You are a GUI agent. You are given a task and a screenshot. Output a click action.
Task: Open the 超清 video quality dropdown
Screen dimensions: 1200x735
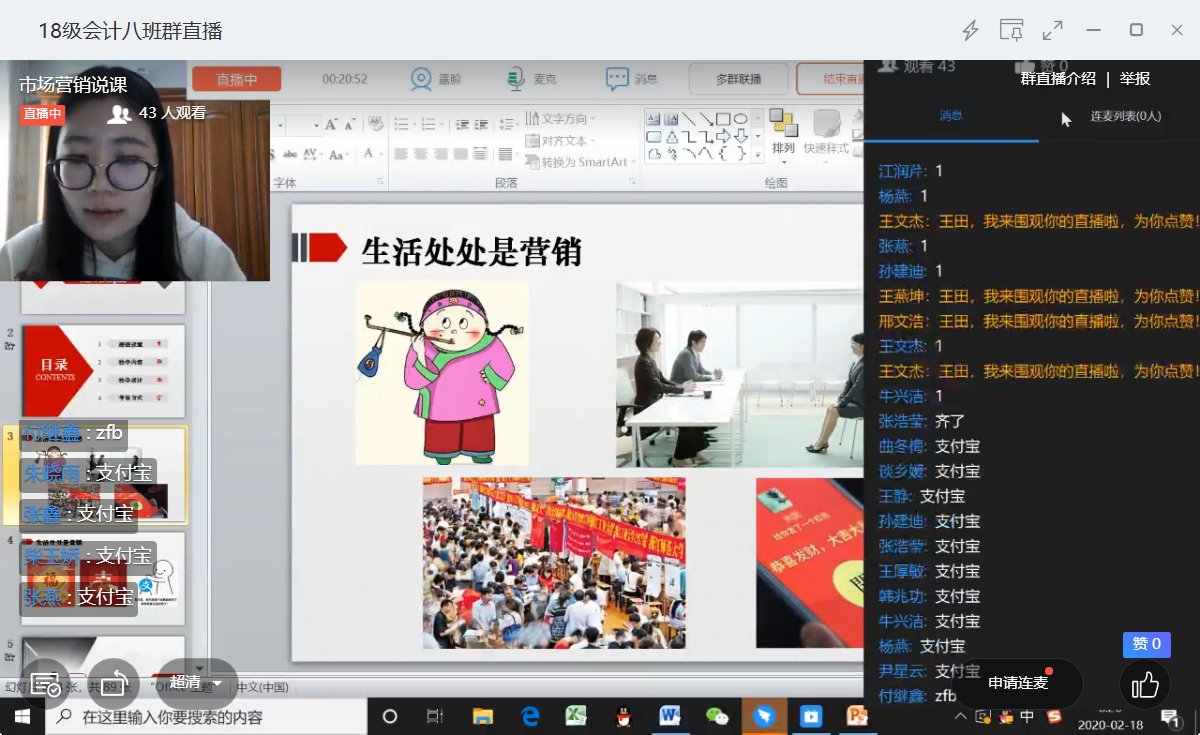pyautogui.click(x=196, y=683)
